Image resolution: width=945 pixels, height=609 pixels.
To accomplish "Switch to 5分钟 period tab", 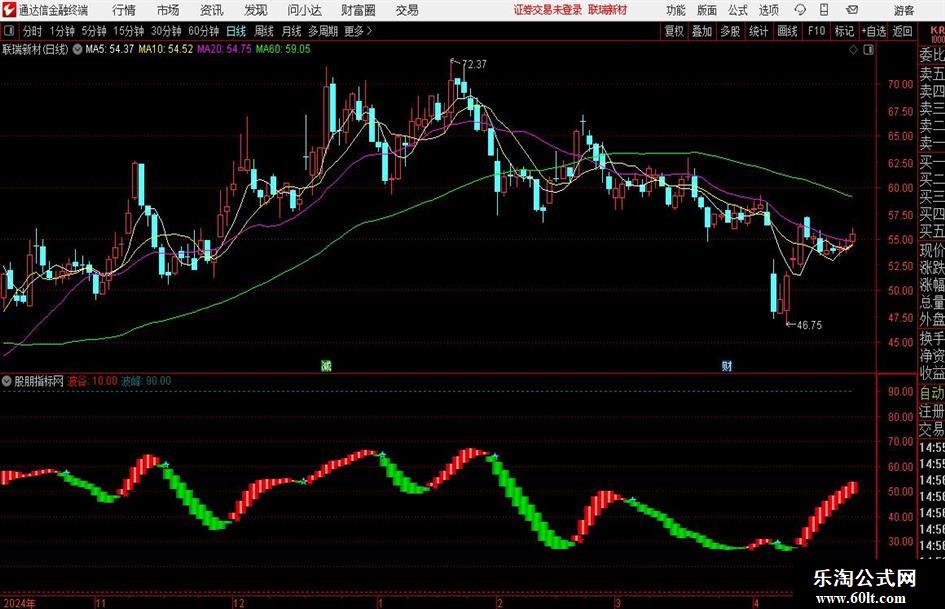I will [93, 31].
